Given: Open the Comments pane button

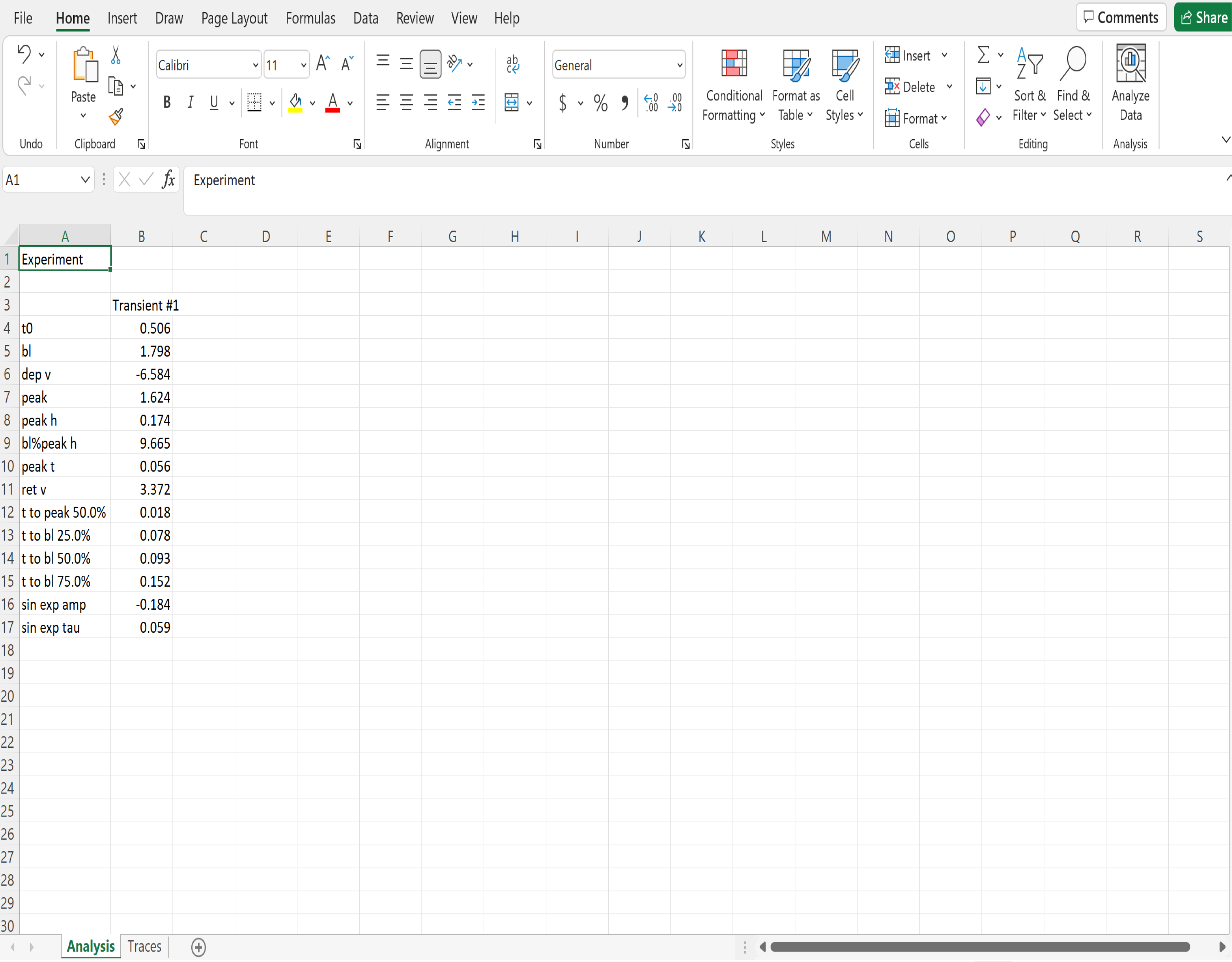Looking at the screenshot, I should coord(1120,17).
